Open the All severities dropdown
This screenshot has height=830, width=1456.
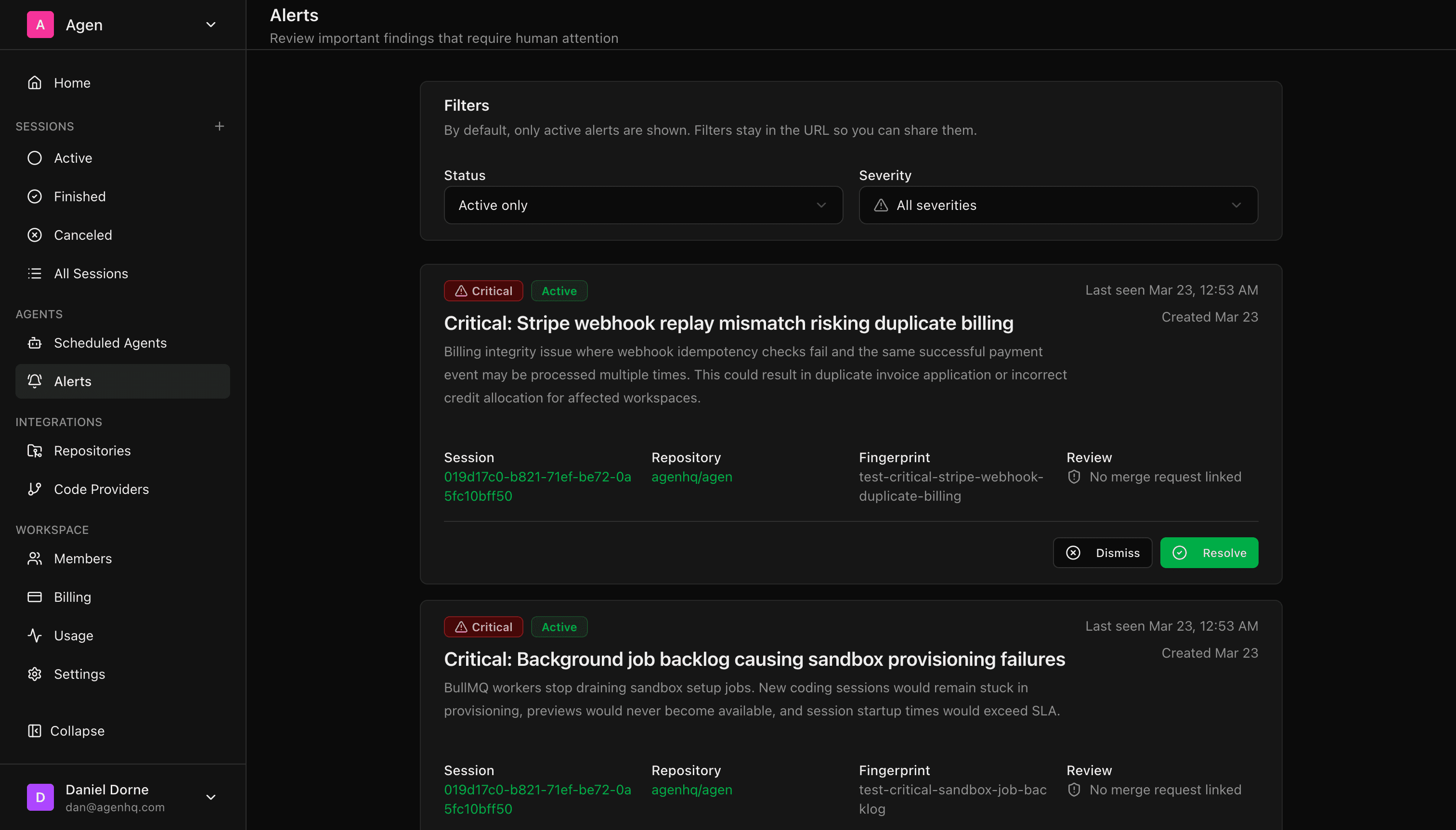coord(1057,205)
